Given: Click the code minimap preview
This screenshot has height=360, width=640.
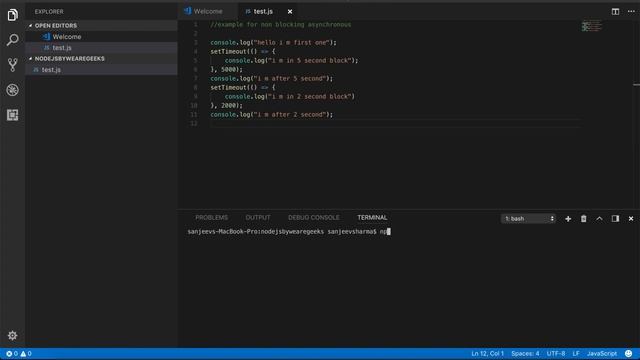Looking at the screenshot, I should click(591, 26).
